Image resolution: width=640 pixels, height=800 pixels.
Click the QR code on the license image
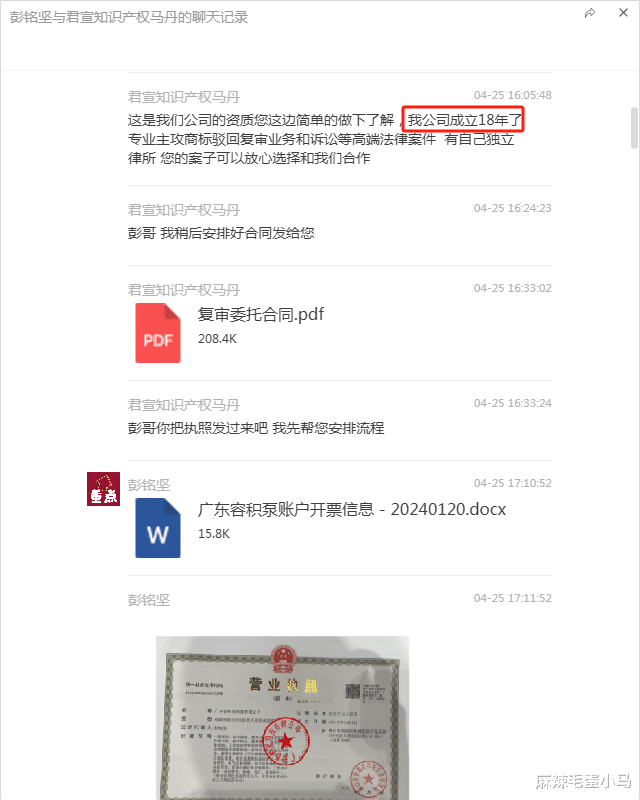353,691
